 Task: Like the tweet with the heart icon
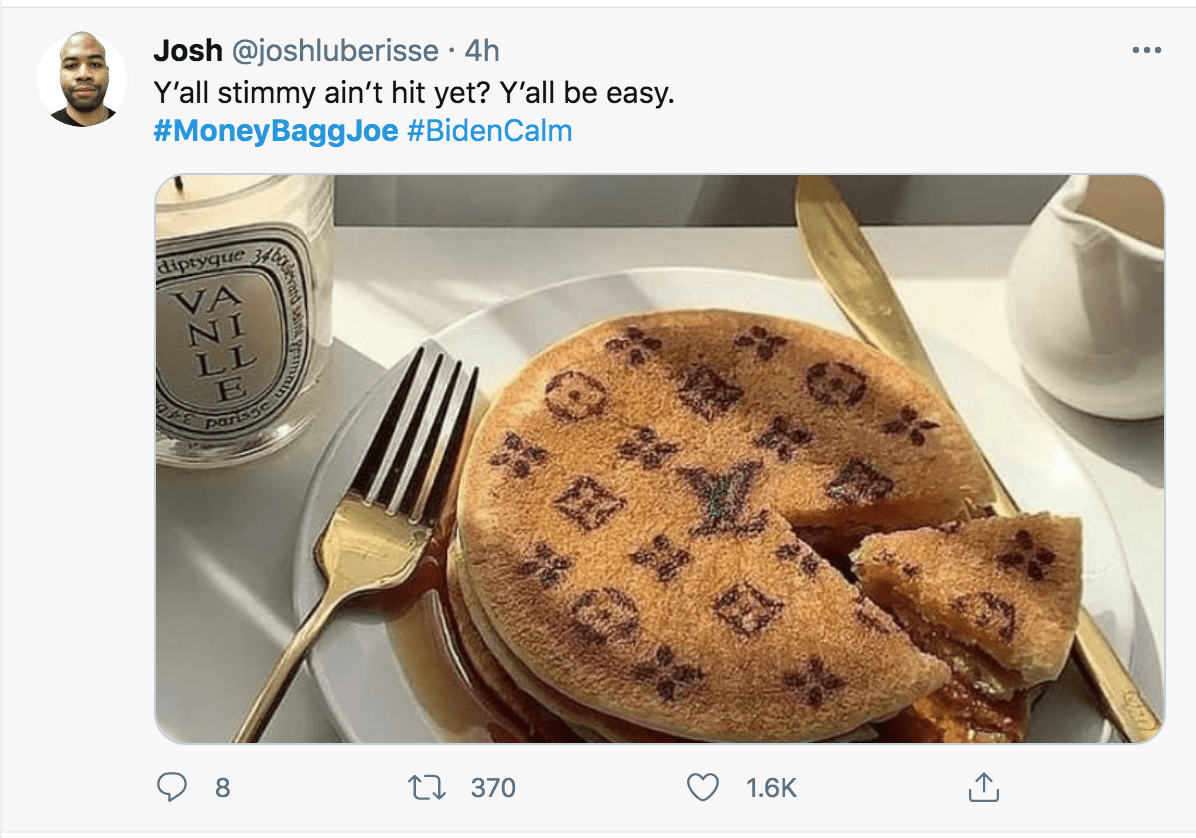pyautogui.click(x=703, y=788)
